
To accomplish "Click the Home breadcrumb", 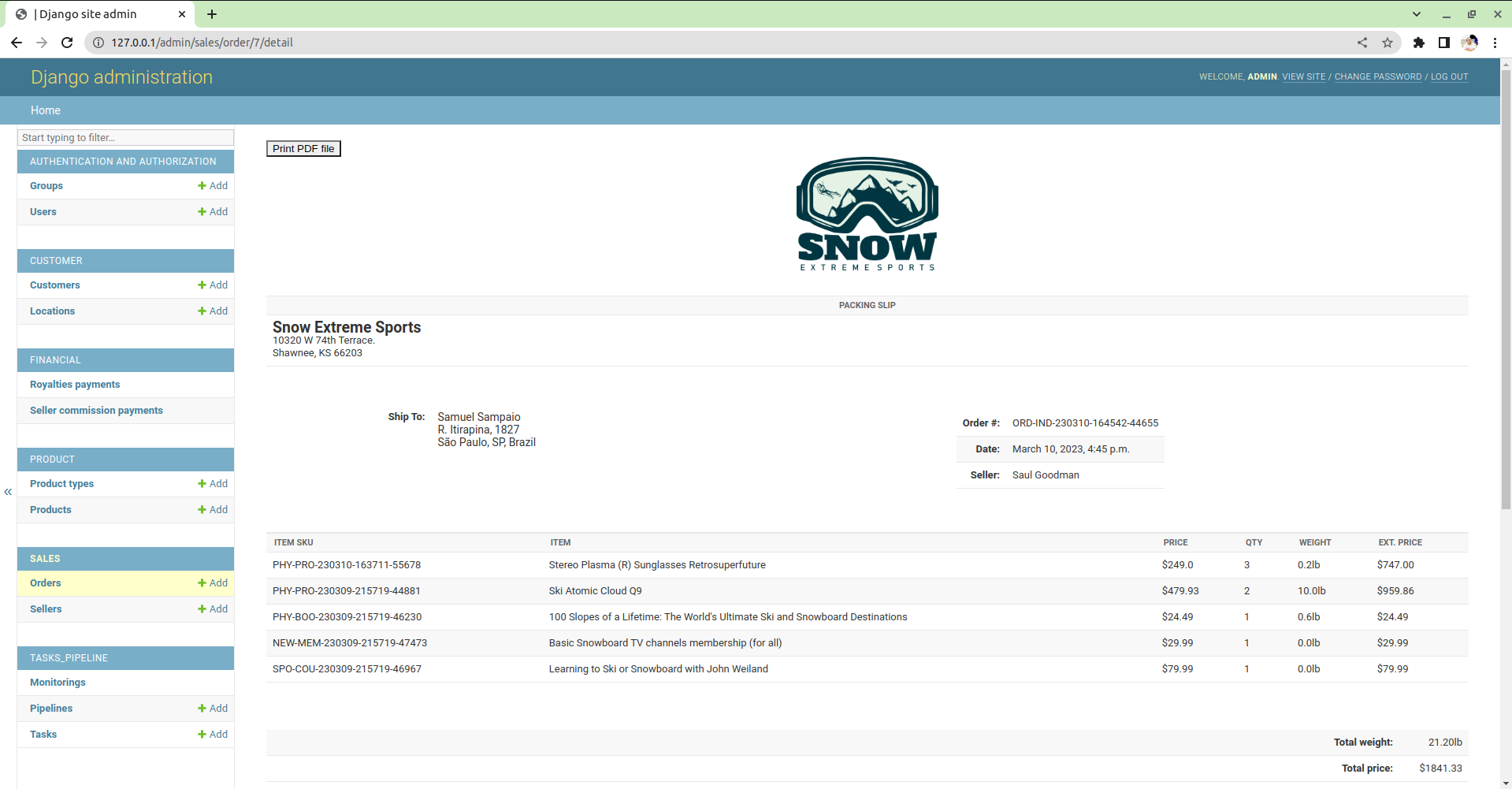I will pyautogui.click(x=46, y=110).
